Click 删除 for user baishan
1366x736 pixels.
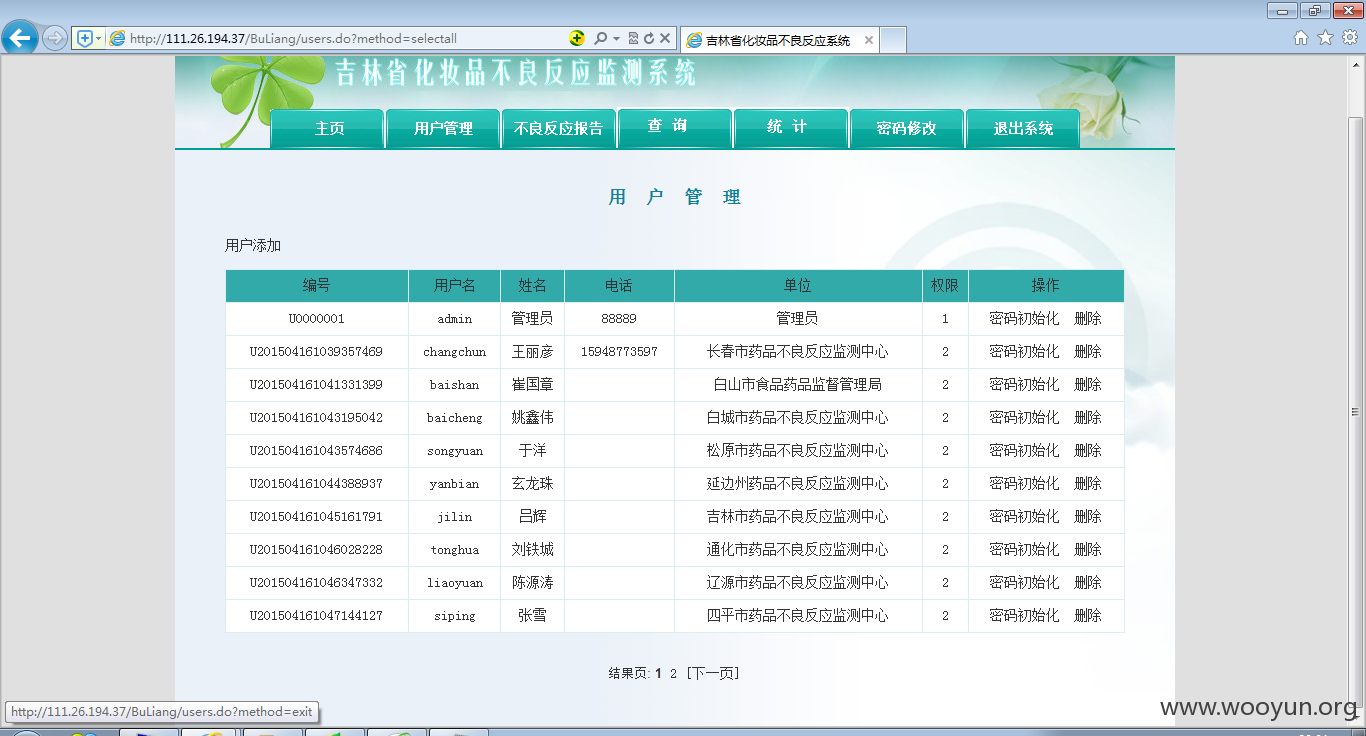point(1088,385)
